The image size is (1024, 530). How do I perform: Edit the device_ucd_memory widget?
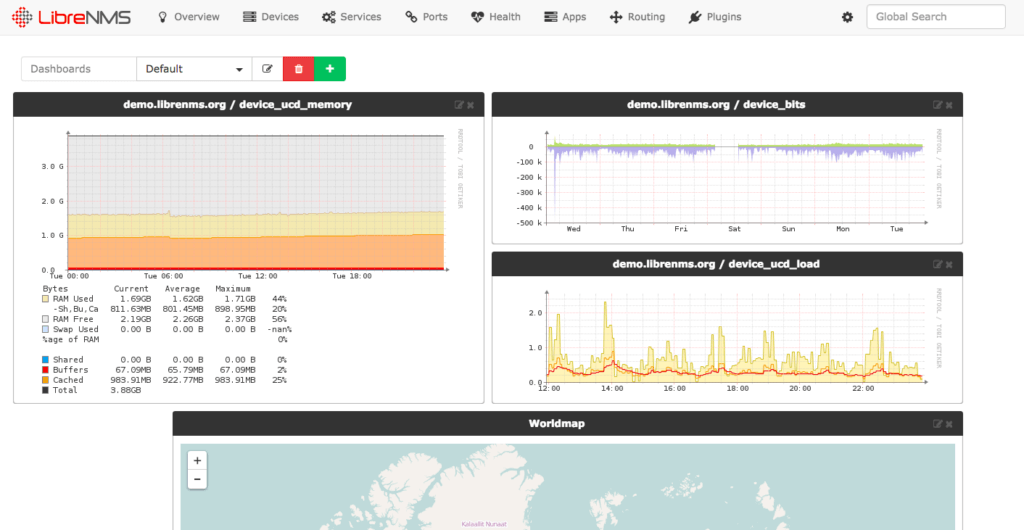pyautogui.click(x=459, y=105)
